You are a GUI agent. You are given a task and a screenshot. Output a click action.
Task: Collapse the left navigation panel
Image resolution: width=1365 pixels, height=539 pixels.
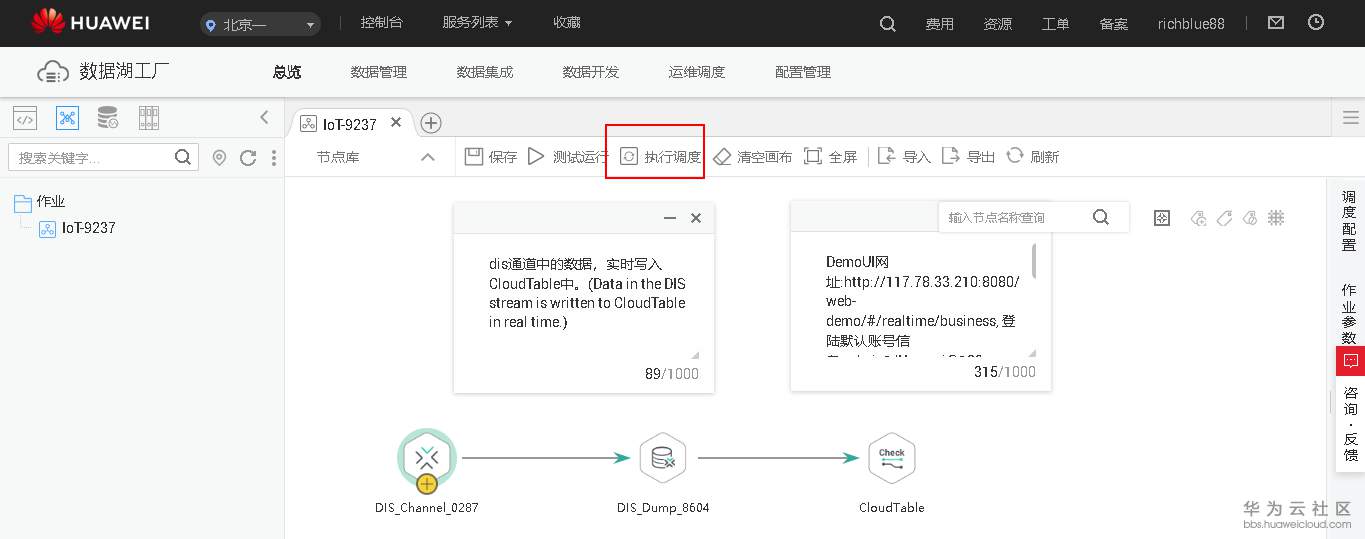(x=264, y=117)
